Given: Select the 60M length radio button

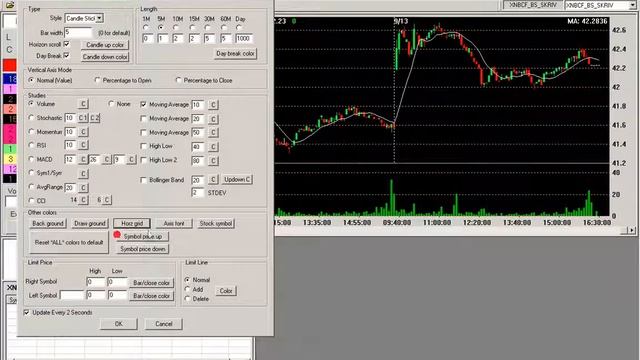Looking at the screenshot, I should pos(224,28).
